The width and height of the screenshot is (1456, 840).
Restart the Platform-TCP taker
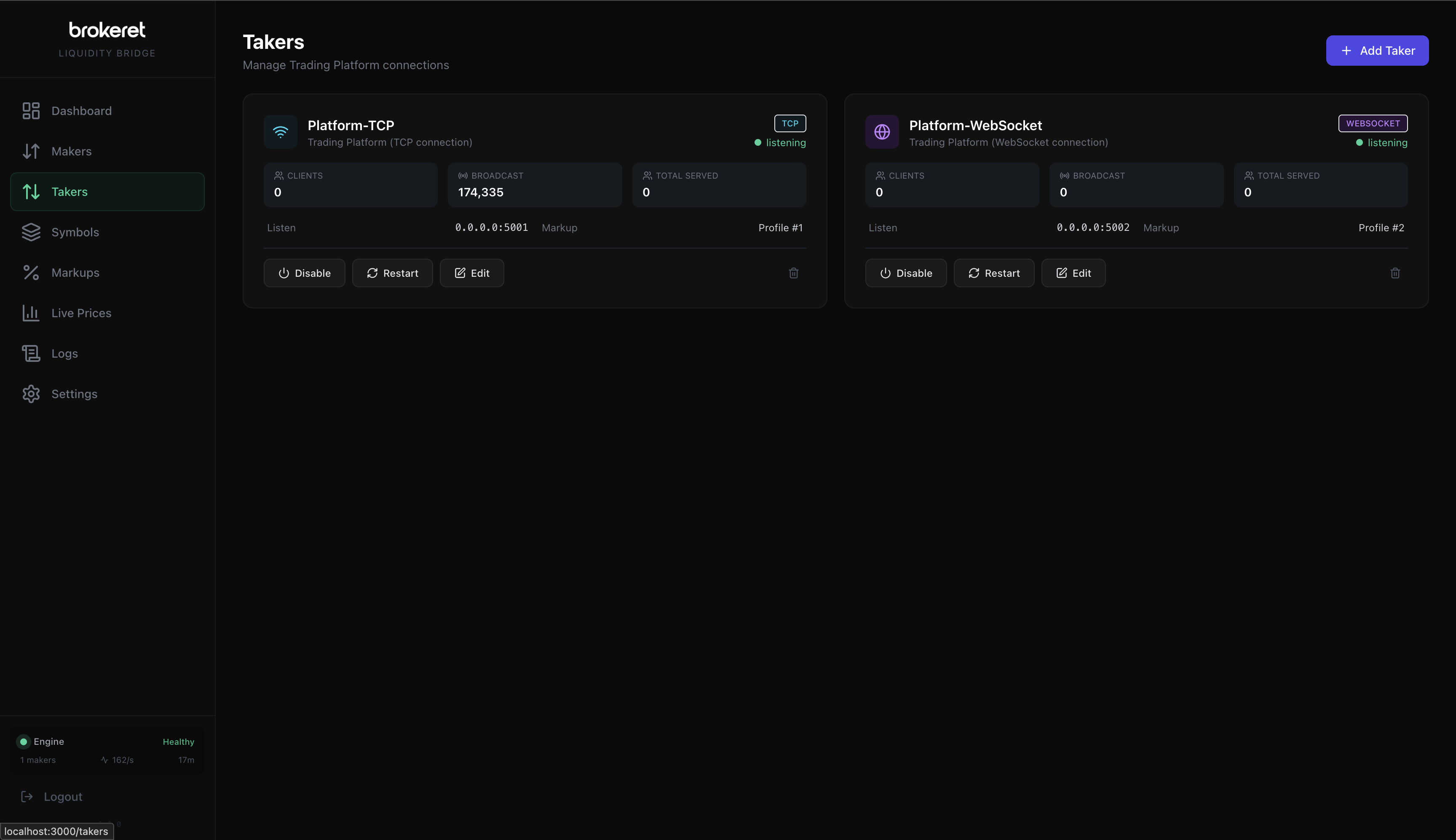coord(392,273)
